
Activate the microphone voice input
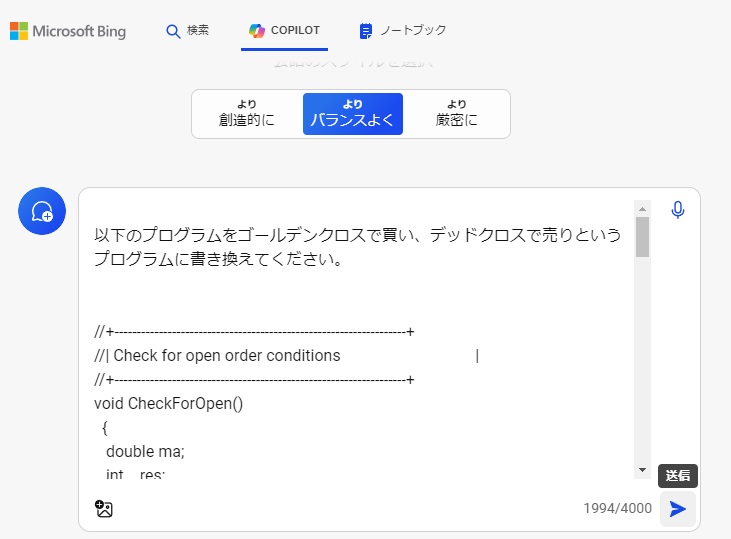pos(678,210)
